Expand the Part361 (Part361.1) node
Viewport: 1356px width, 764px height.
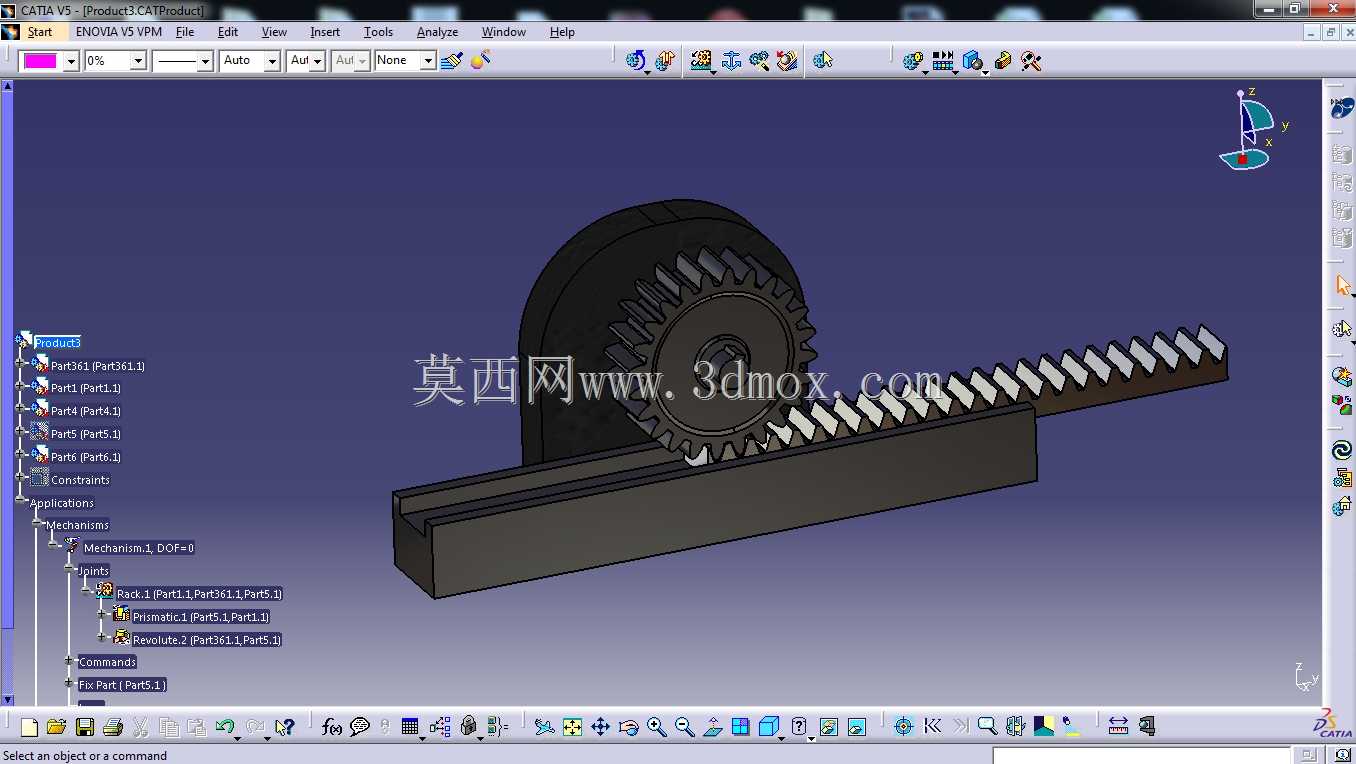coord(21,363)
